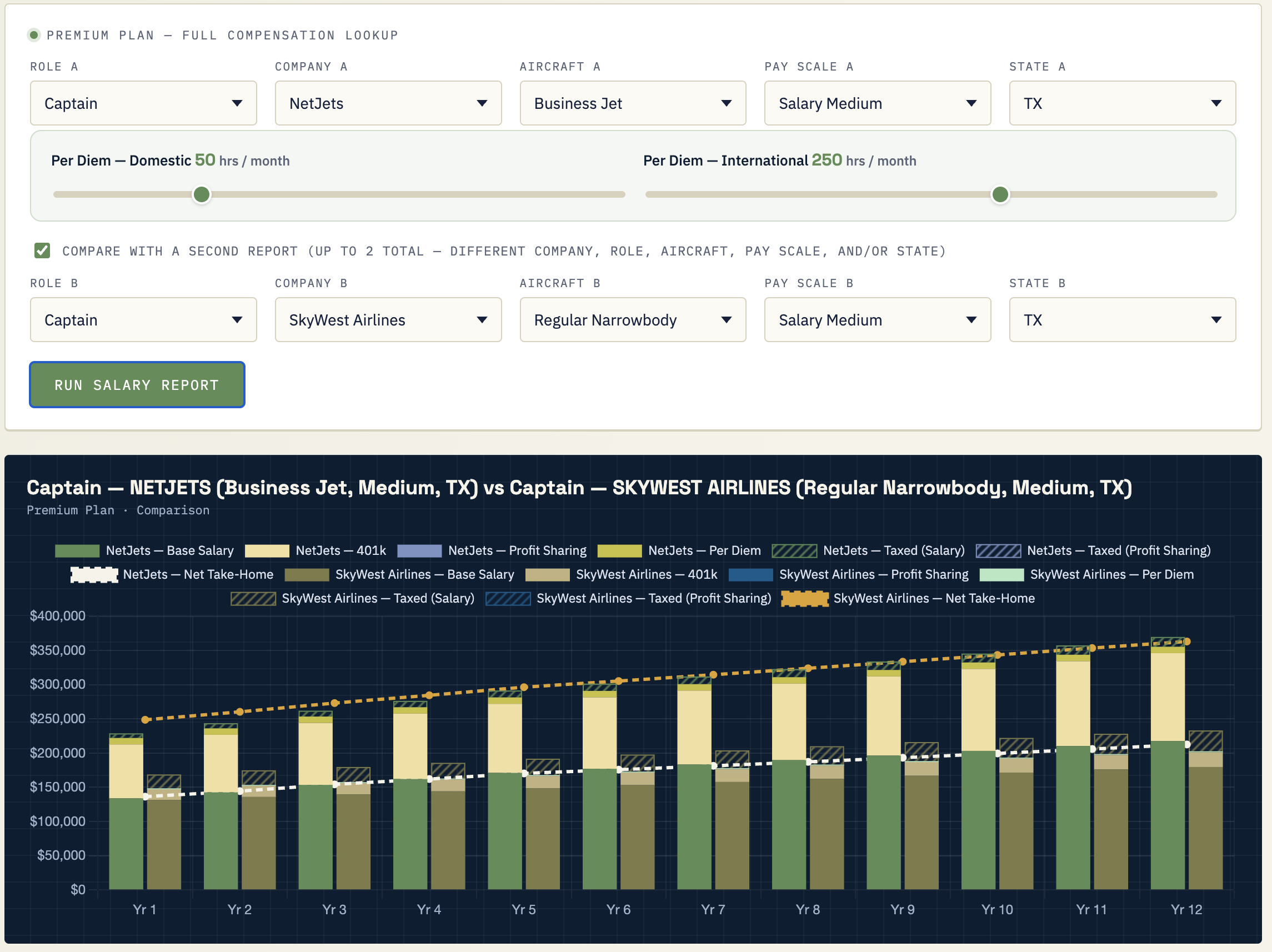Toggle SkyWest Airlines 401k legend swatch
This screenshot has height=952, width=1272.
click(x=548, y=575)
